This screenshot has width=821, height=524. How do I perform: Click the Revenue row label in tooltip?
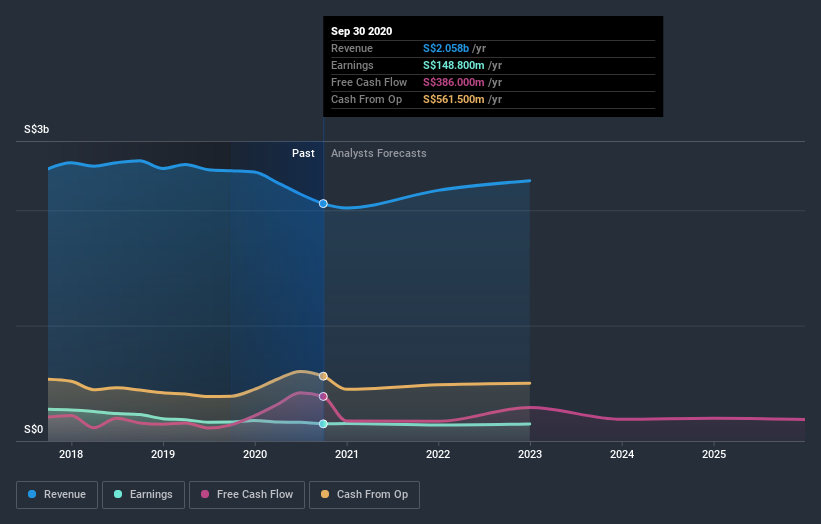pyautogui.click(x=352, y=48)
